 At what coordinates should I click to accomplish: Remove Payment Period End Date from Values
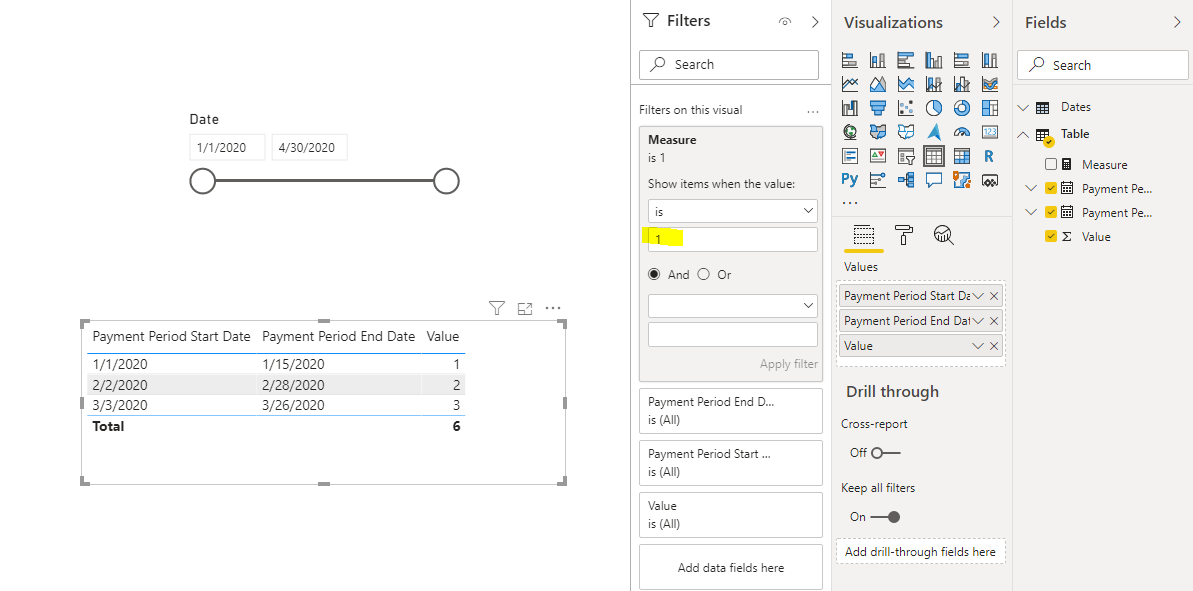pyautogui.click(x=994, y=321)
